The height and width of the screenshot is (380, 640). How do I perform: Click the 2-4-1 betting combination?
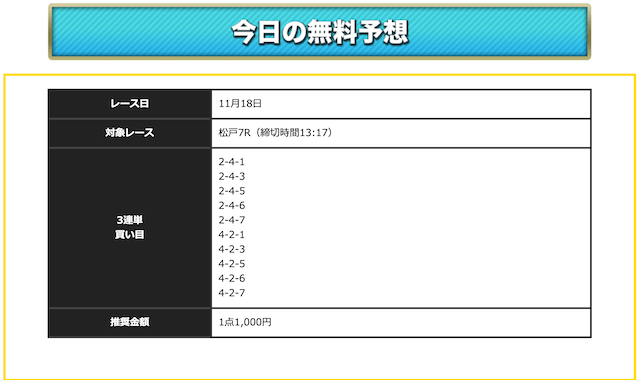click(231, 162)
